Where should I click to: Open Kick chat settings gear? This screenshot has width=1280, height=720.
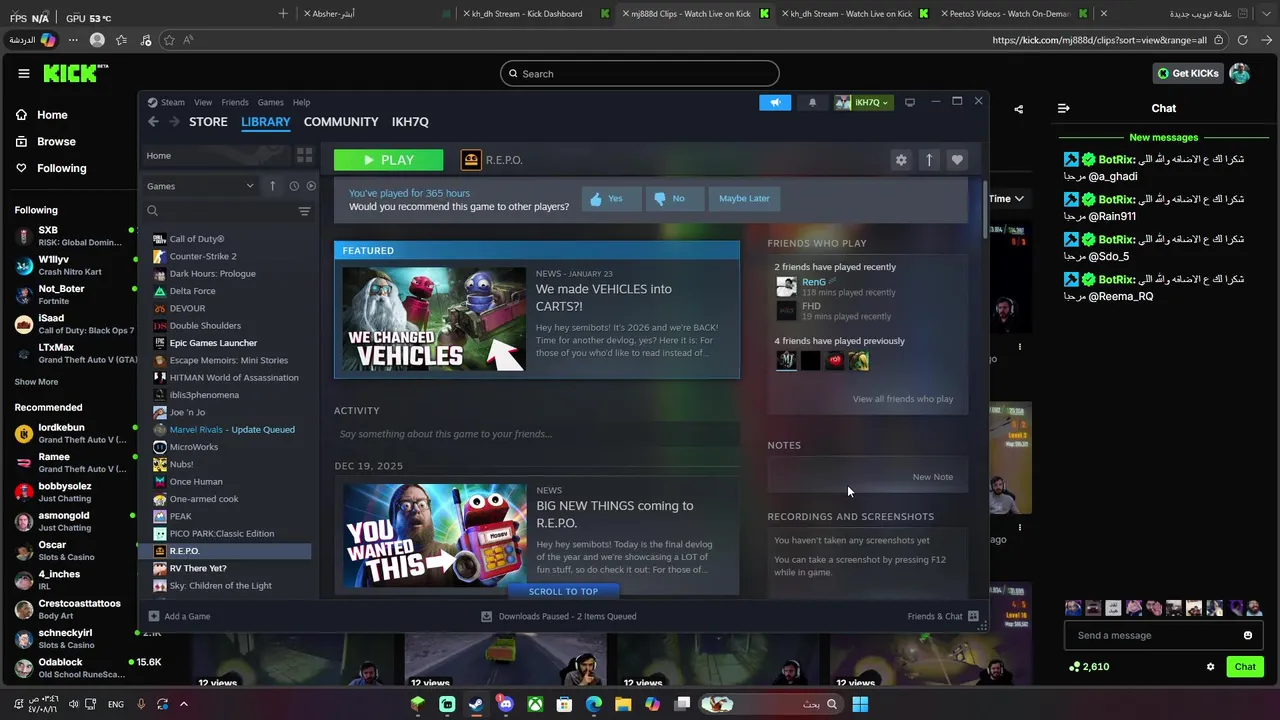click(x=1210, y=667)
